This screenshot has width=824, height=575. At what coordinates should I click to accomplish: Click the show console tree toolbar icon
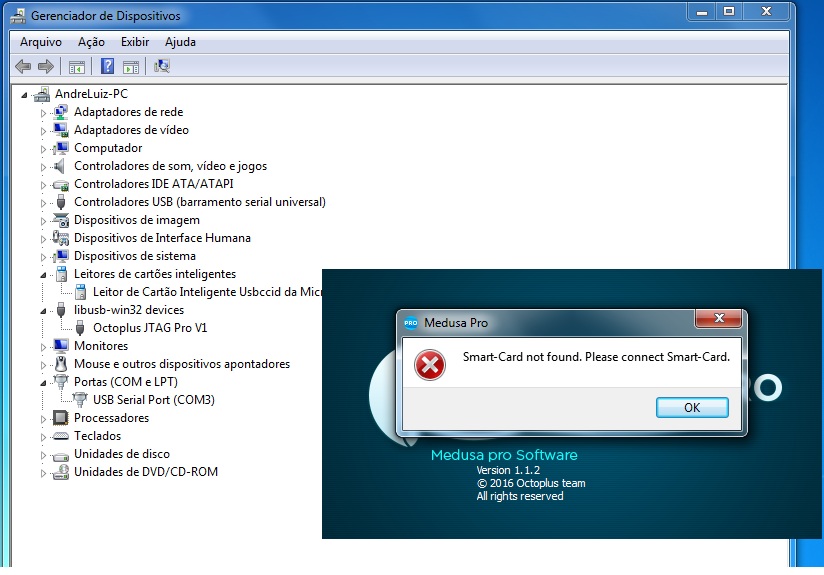(77, 67)
